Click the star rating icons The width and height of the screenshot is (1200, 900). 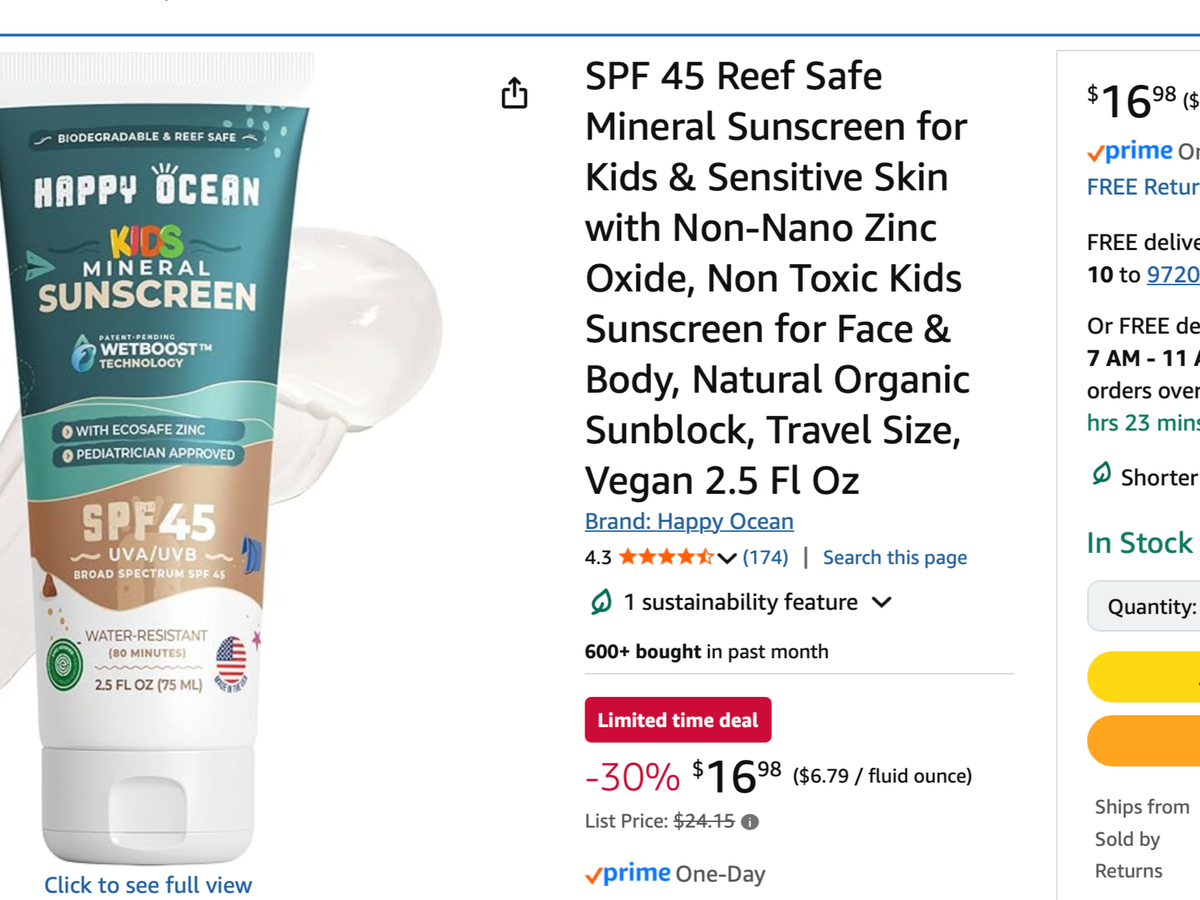click(x=666, y=557)
